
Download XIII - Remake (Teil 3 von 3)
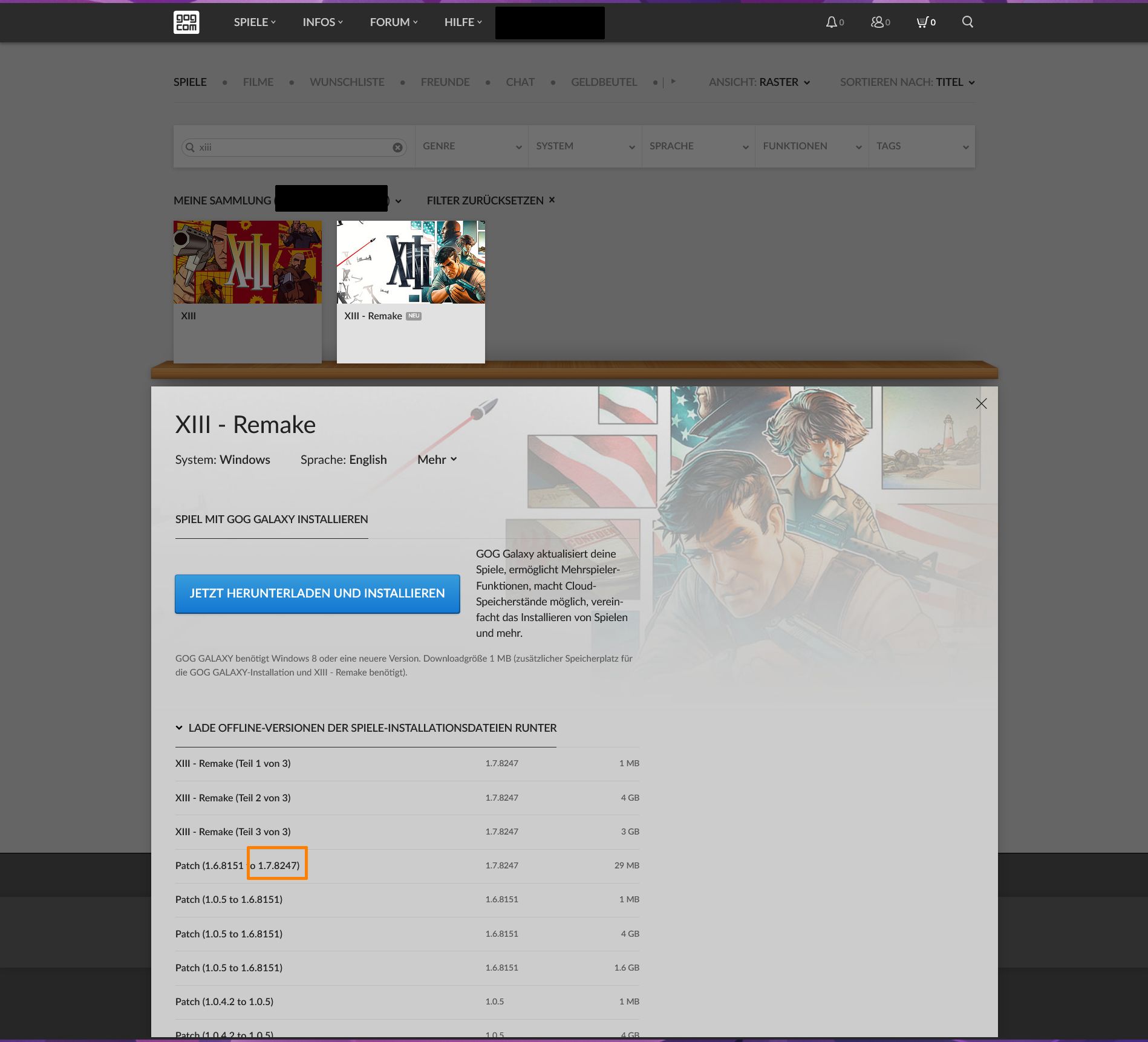pos(407,832)
